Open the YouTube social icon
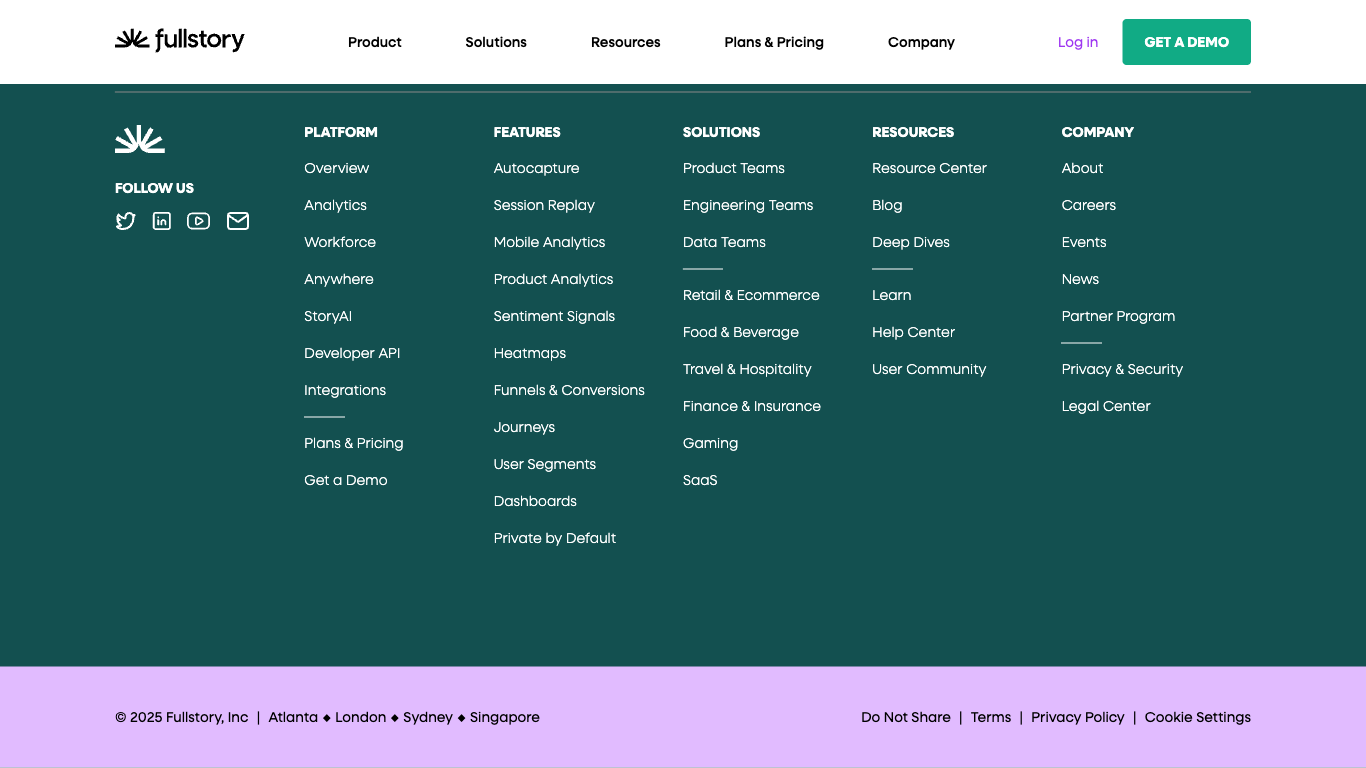The height and width of the screenshot is (768, 1366). coord(199,221)
